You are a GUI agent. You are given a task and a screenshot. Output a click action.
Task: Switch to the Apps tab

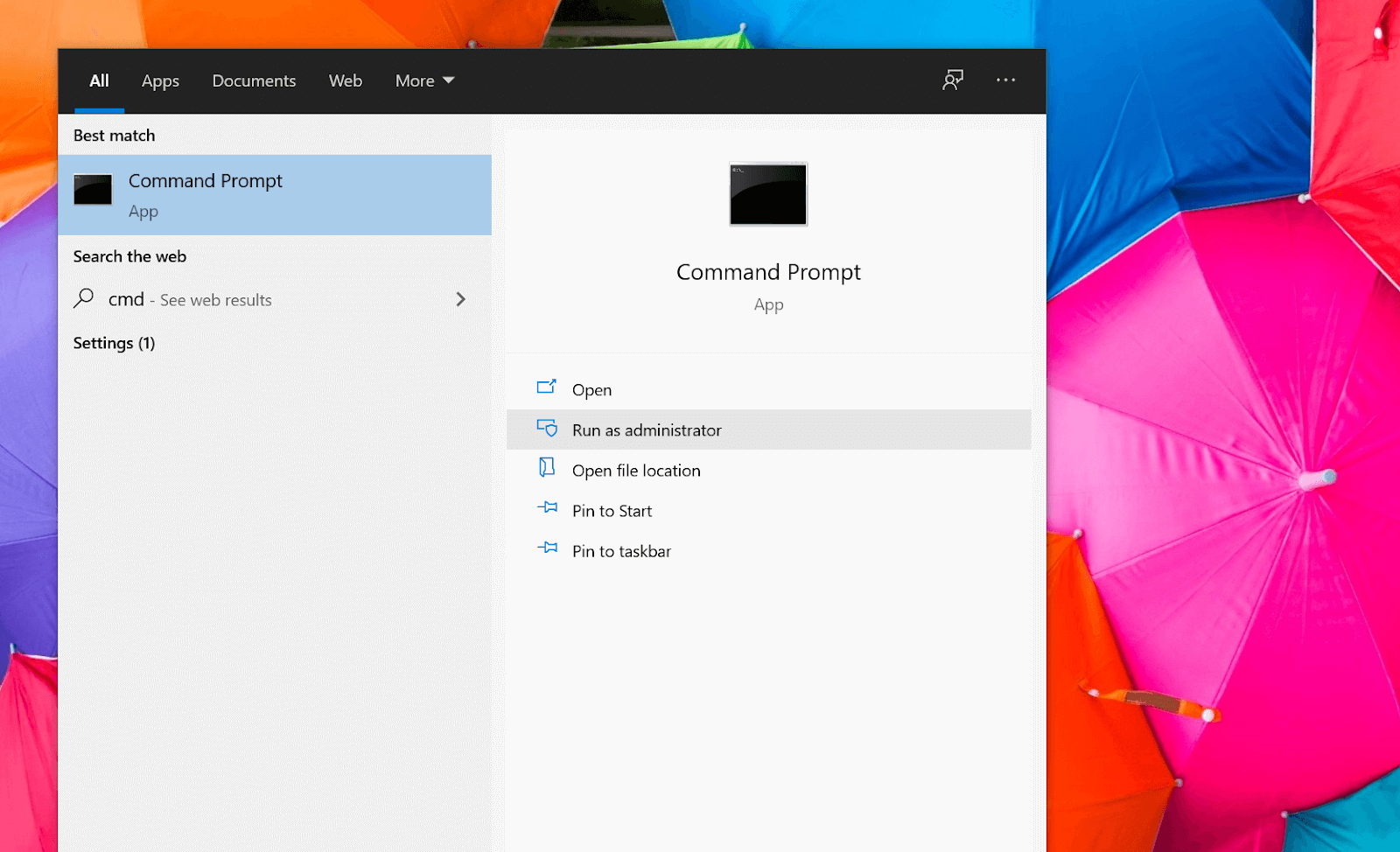click(160, 80)
